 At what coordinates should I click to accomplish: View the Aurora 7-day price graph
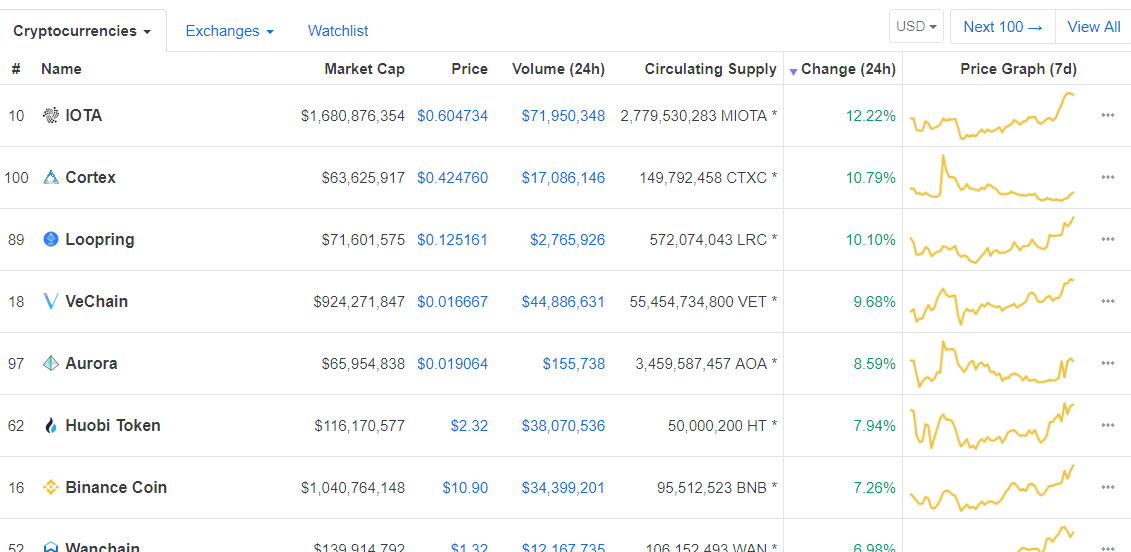[993, 364]
